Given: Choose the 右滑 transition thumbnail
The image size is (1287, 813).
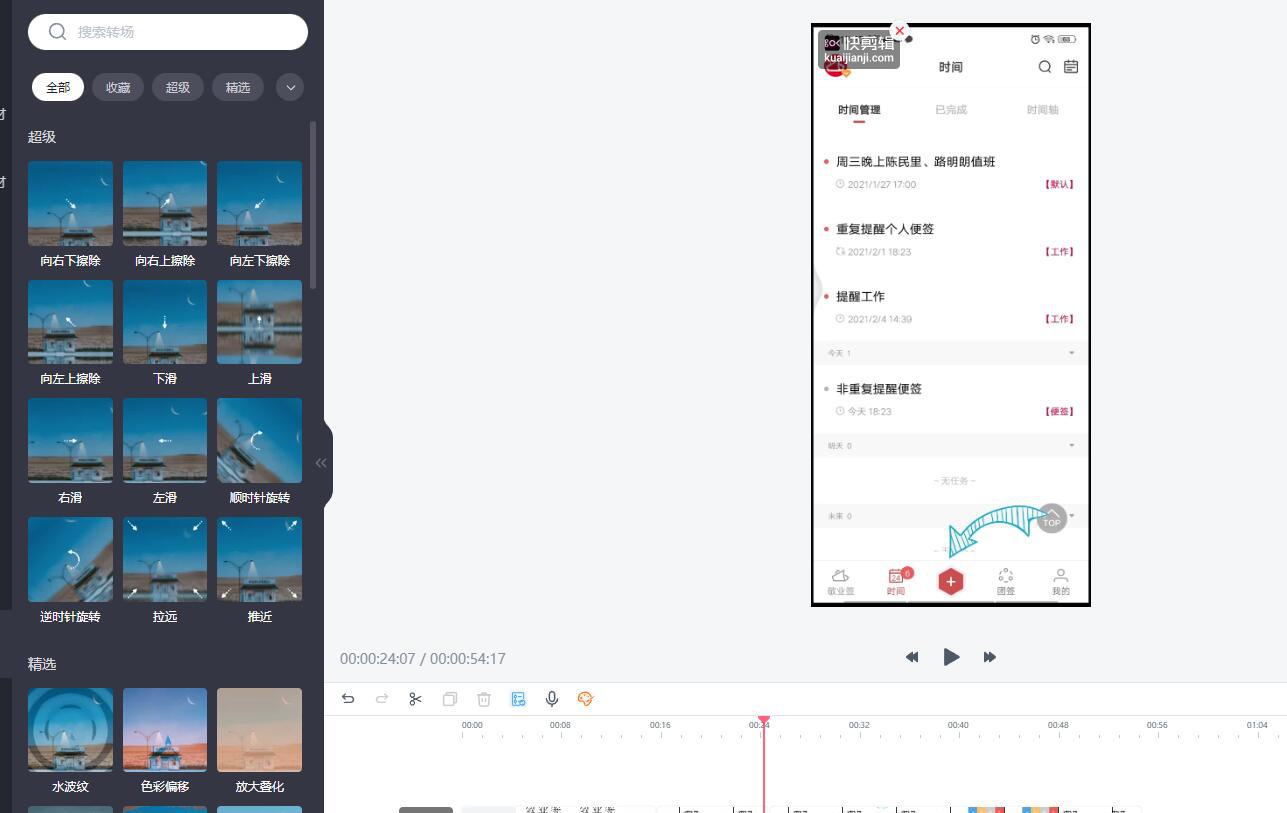Looking at the screenshot, I should (70, 440).
